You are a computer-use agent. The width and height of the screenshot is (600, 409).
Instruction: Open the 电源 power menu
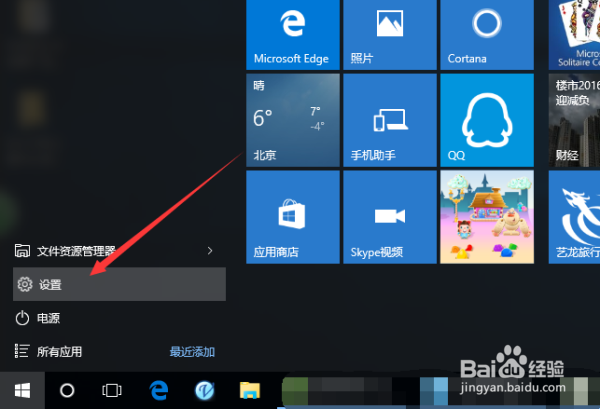click(x=119, y=318)
